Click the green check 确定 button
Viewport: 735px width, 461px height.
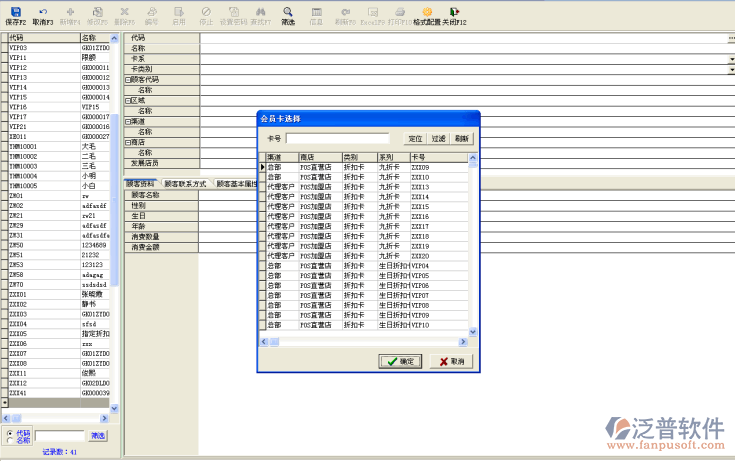coord(404,361)
